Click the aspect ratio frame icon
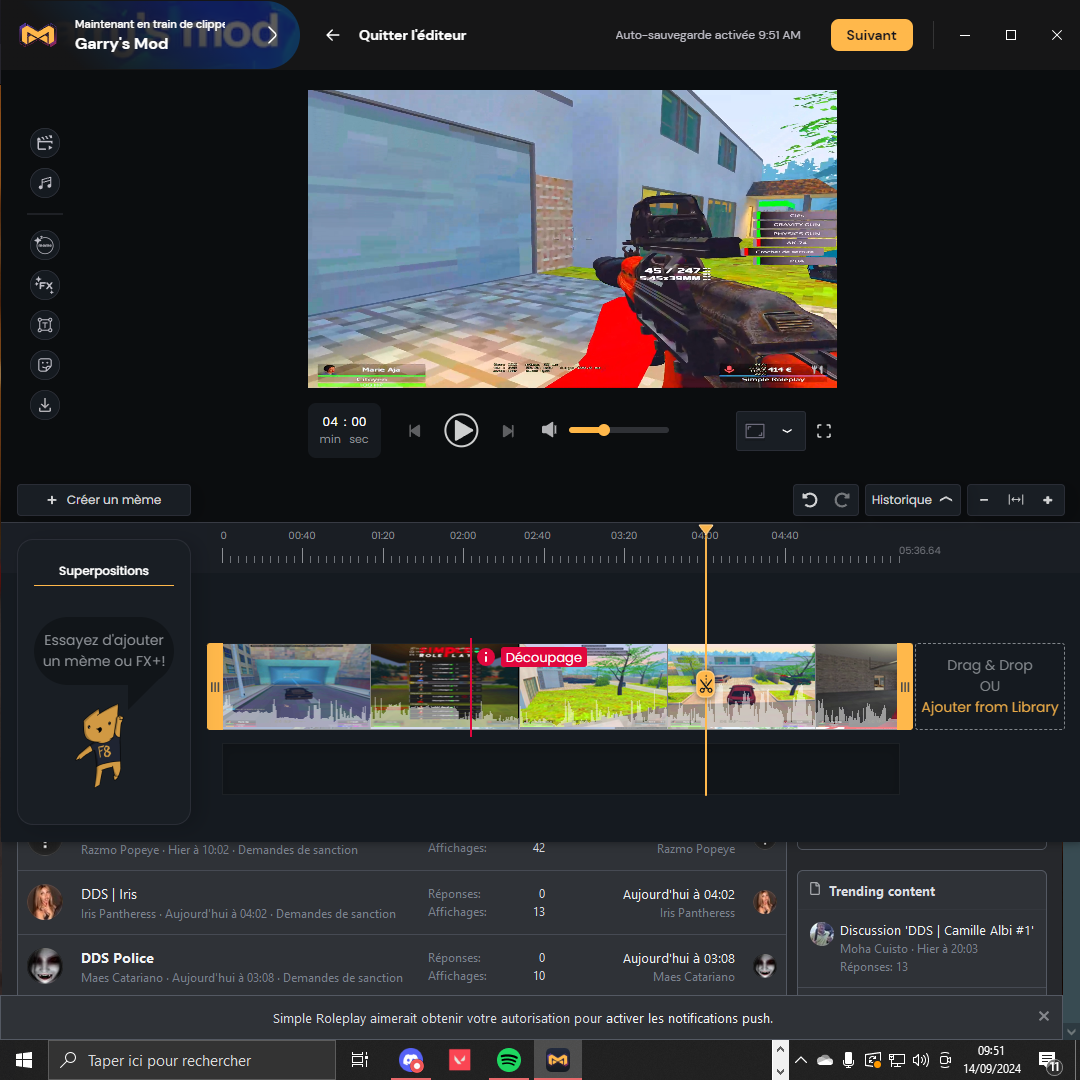 click(755, 431)
